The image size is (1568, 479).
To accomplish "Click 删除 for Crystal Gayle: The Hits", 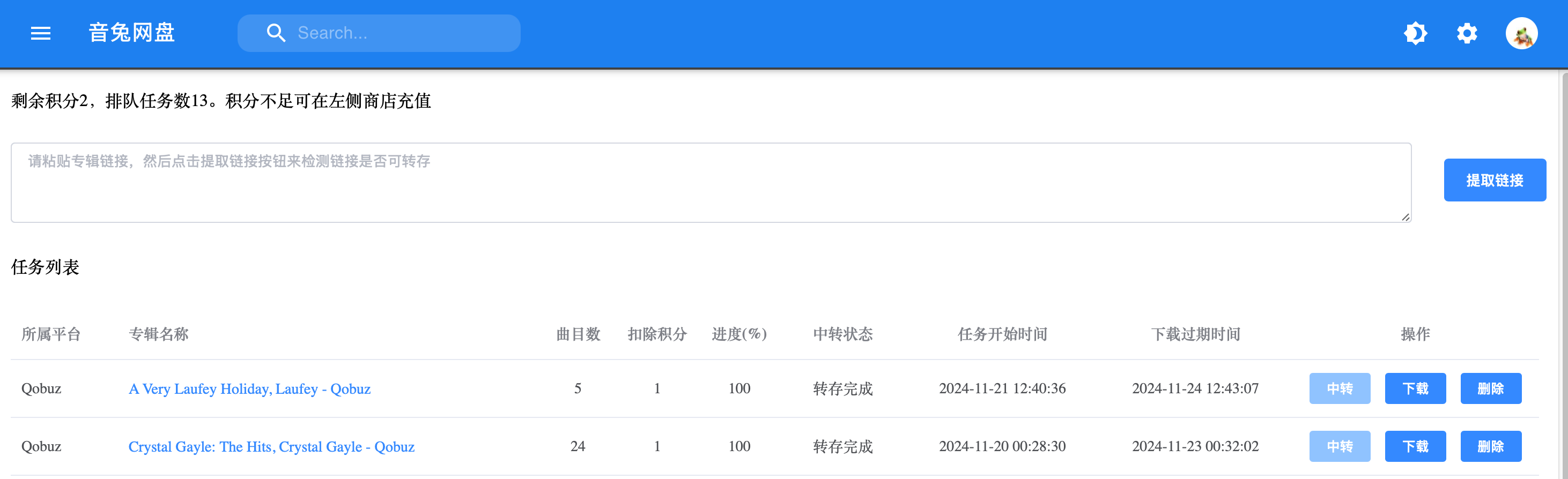I will pyautogui.click(x=1491, y=446).
